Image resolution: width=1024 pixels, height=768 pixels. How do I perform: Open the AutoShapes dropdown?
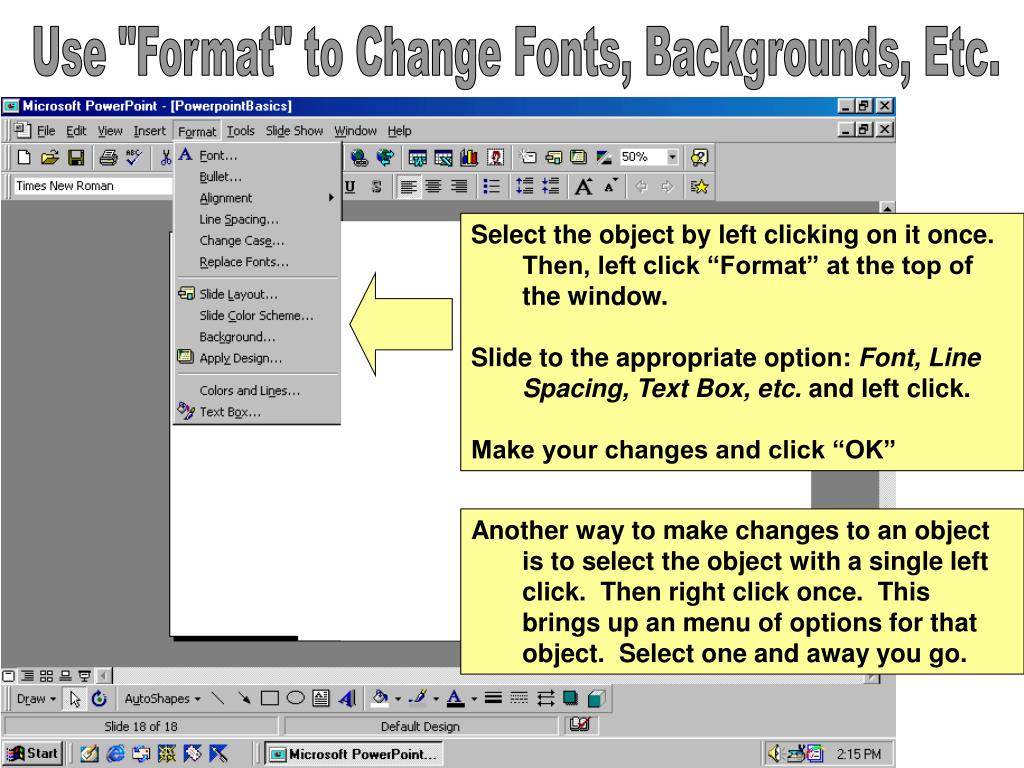pos(163,699)
